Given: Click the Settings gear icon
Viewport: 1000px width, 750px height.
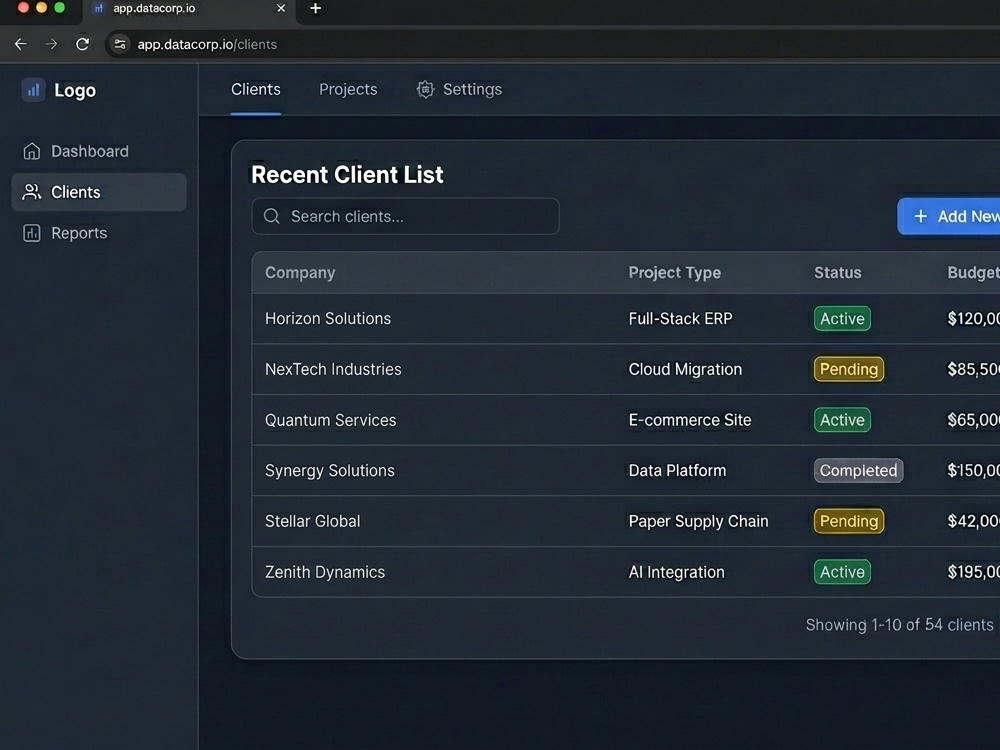Looking at the screenshot, I should 425,89.
